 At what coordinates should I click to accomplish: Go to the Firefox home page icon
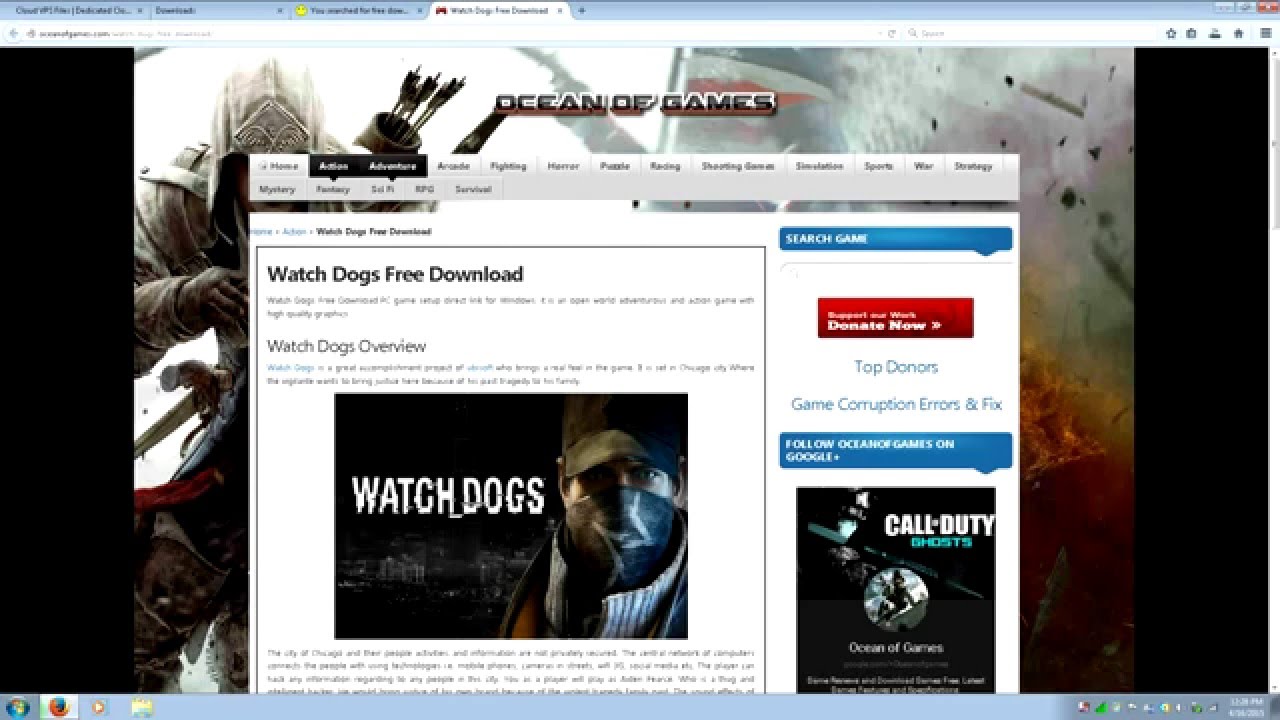tap(1239, 33)
